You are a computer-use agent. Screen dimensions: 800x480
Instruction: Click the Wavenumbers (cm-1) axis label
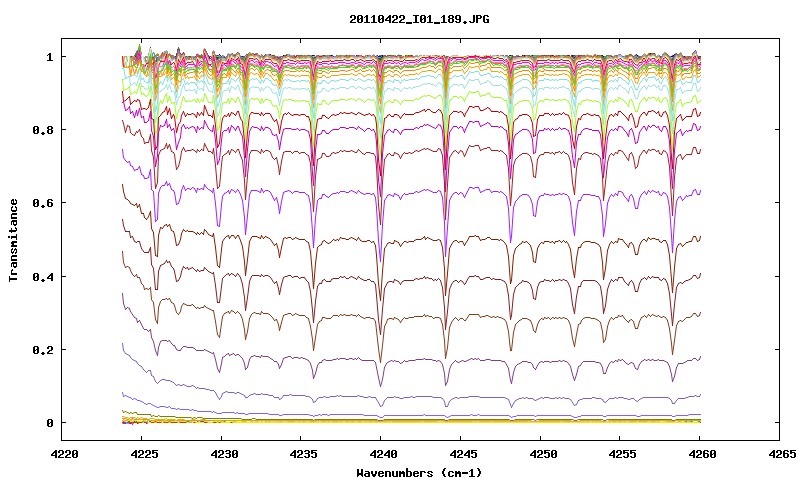click(x=419, y=473)
